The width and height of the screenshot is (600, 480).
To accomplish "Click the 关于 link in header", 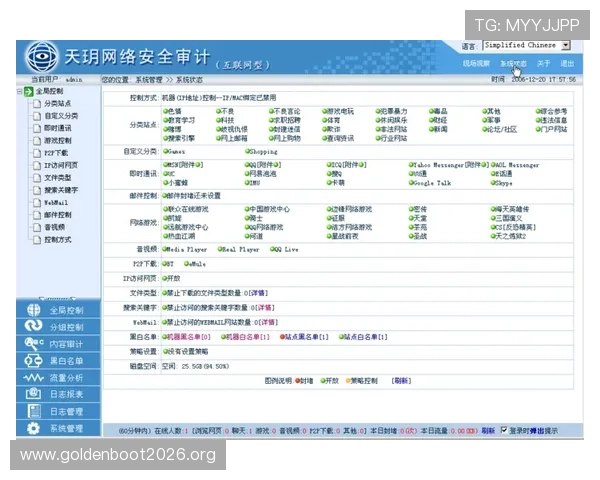I will coord(543,64).
